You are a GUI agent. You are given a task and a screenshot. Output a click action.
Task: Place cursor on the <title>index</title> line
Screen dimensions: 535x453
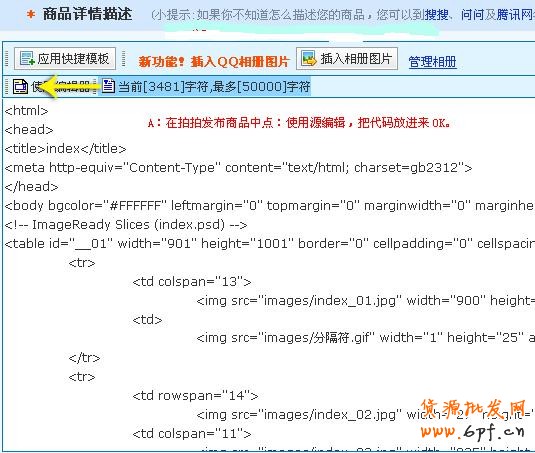pos(65,149)
